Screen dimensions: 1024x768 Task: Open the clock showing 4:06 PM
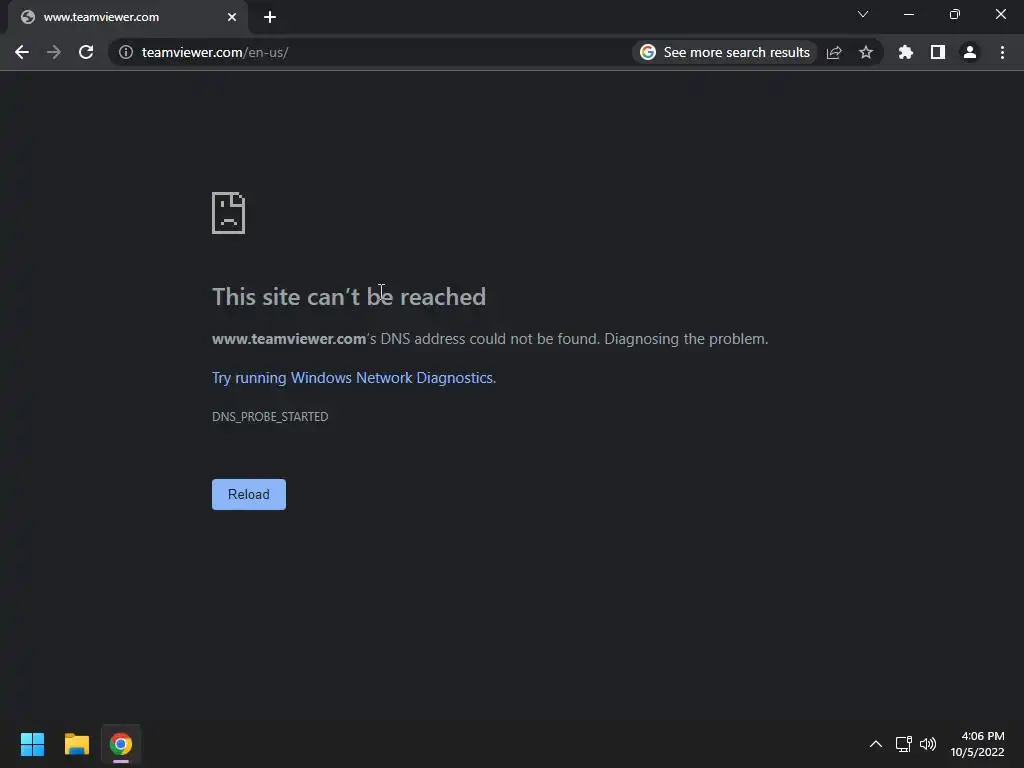(x=977, y=744)
